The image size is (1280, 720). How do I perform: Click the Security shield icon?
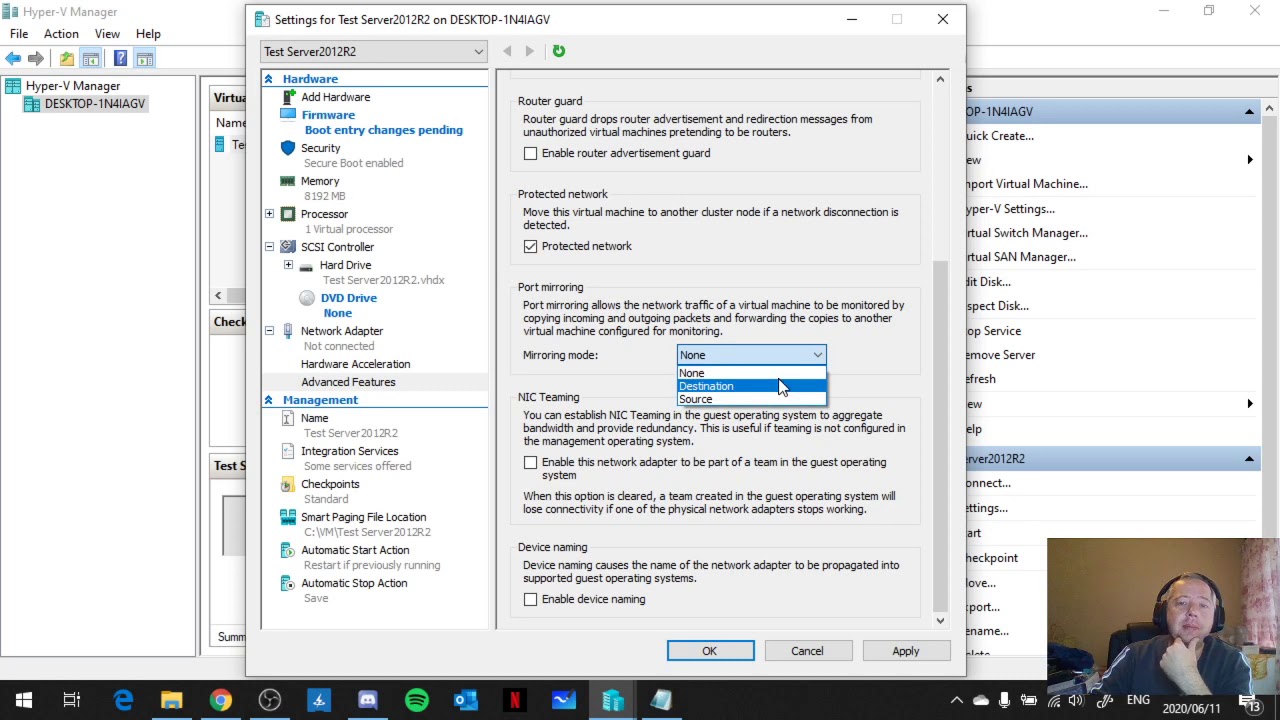point(288,148)
